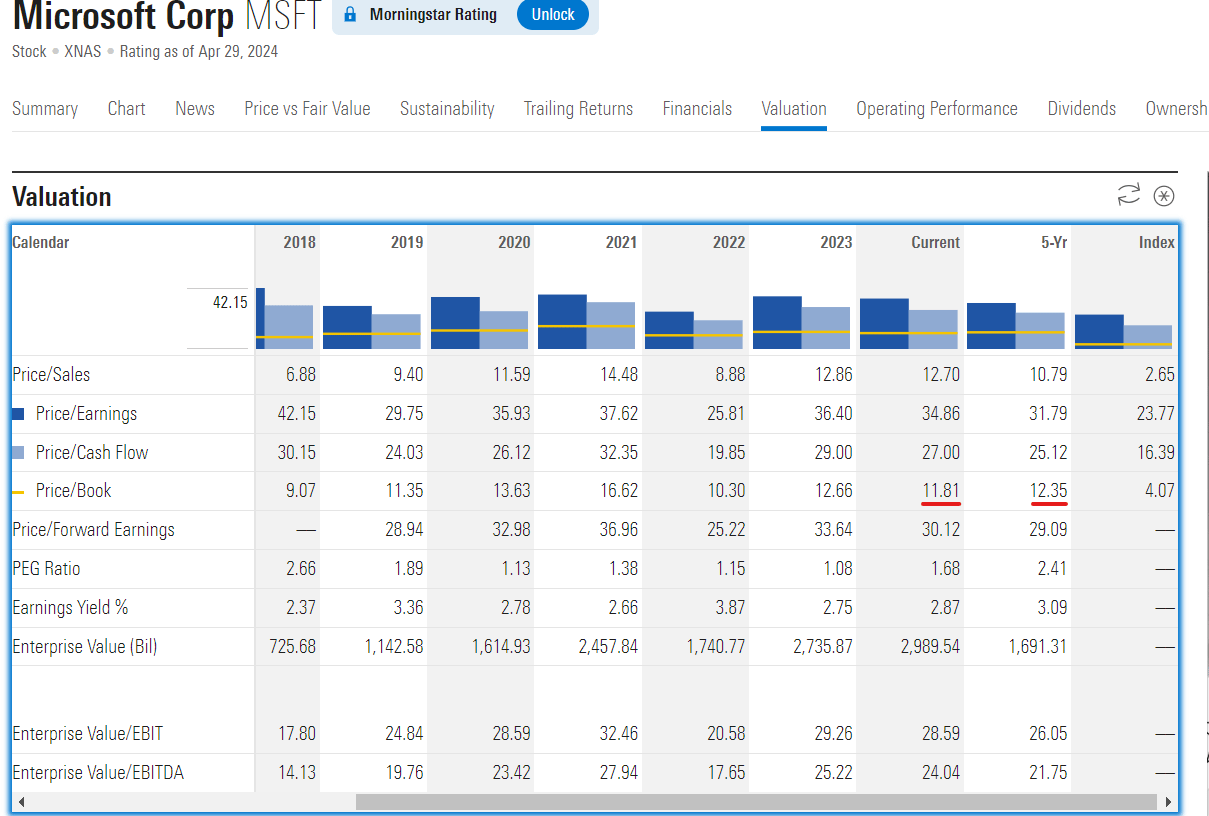This screenshot has width=1209, height=816.
Task: Click the Unlock button
Action: (x=553, y=15)
